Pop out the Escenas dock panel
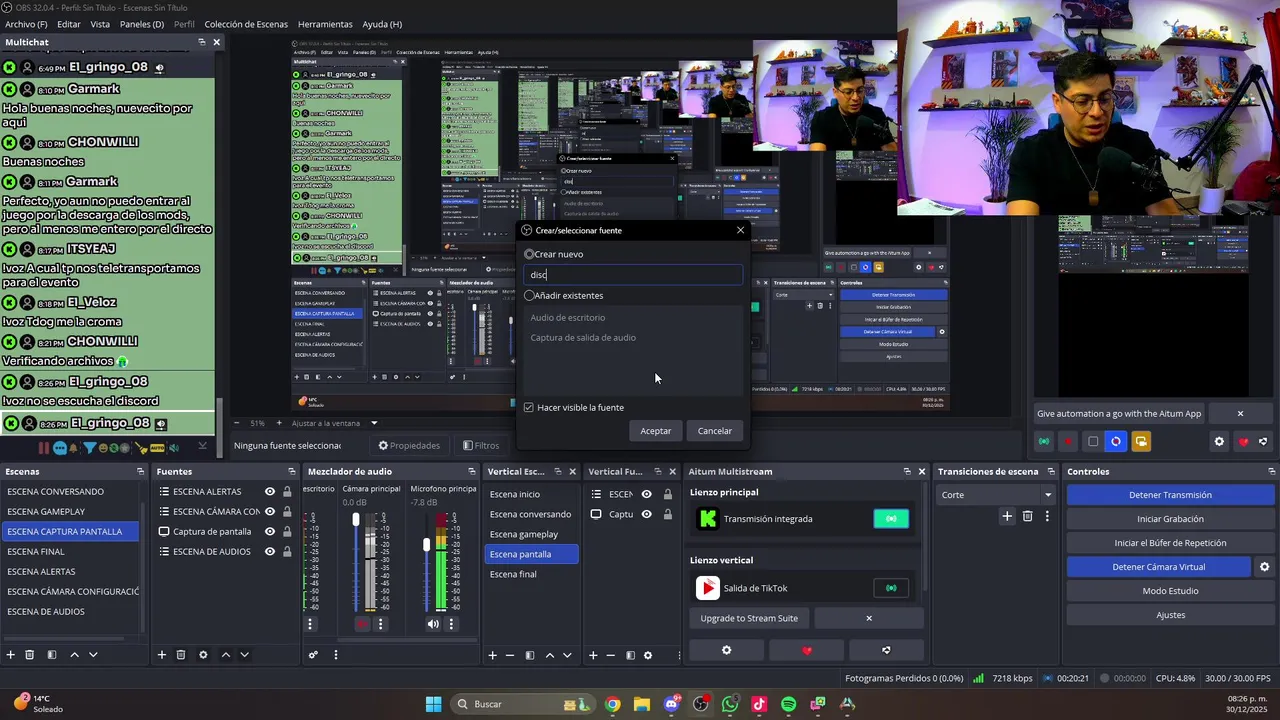 coord(140,471)
